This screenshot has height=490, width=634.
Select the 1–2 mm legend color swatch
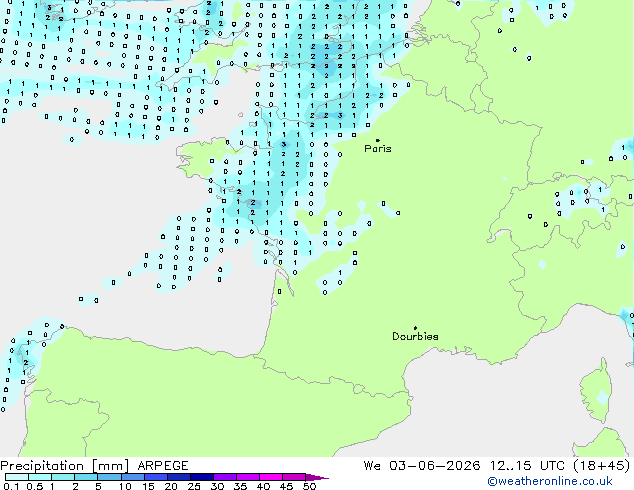click(63, 477)
